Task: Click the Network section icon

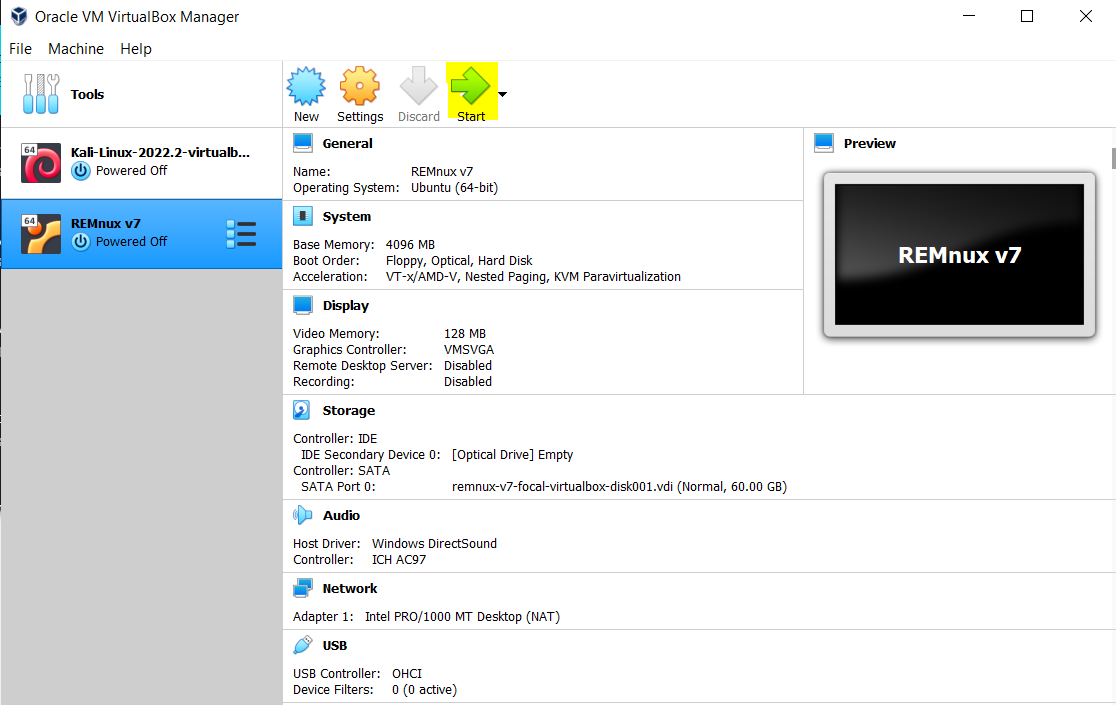Action: [302, 588]
